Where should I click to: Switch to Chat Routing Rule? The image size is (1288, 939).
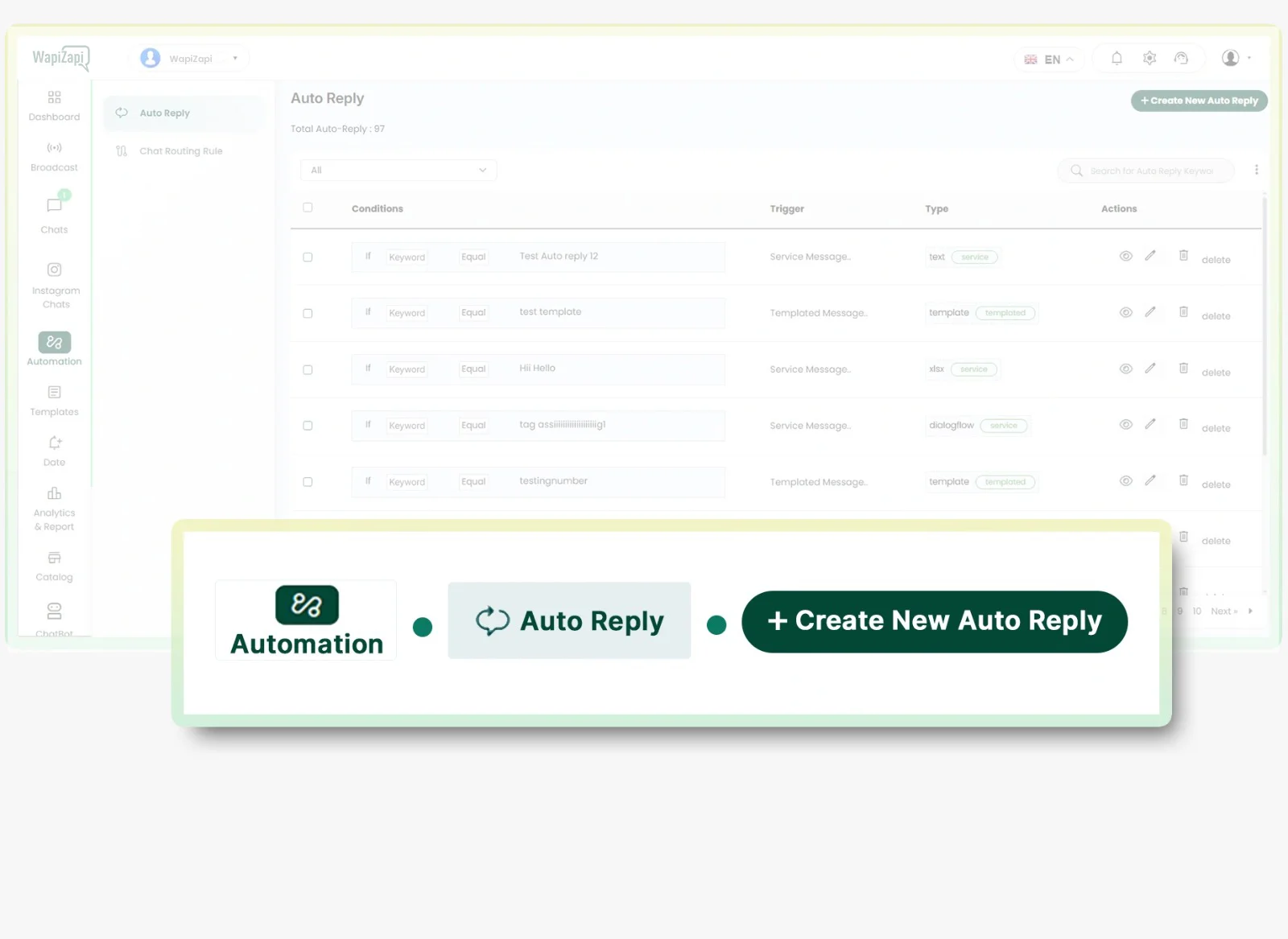coord(180,150)
